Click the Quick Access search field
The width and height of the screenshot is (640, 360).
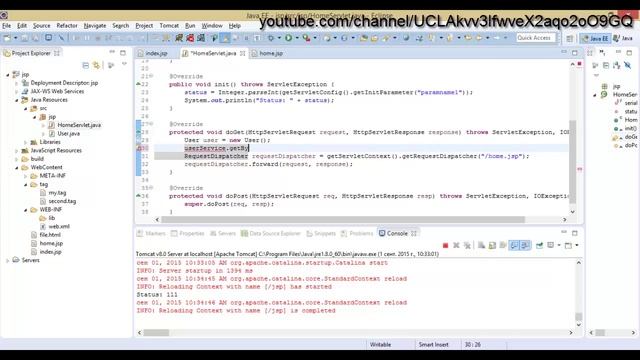coord(536,38)
